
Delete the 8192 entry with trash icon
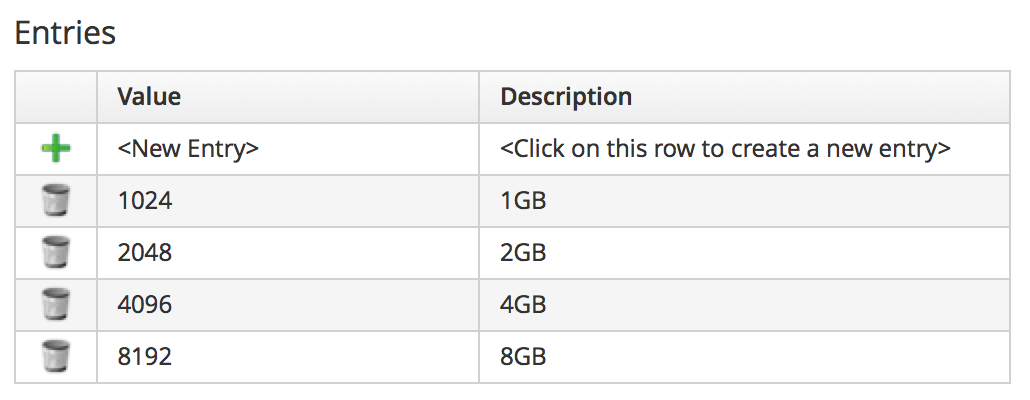click(56, 356)
